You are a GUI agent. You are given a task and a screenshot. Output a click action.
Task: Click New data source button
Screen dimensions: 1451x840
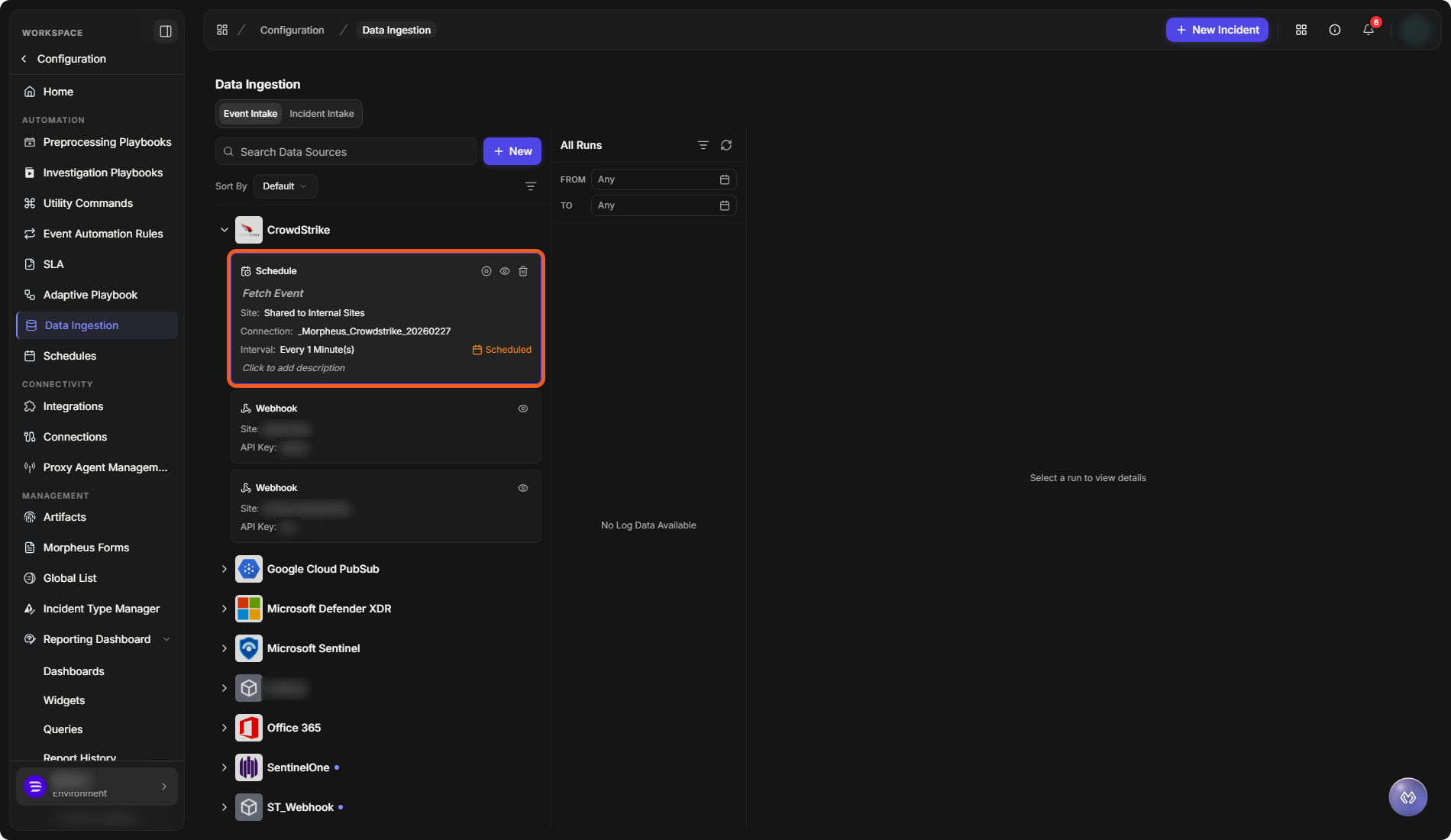click(512, 151)
